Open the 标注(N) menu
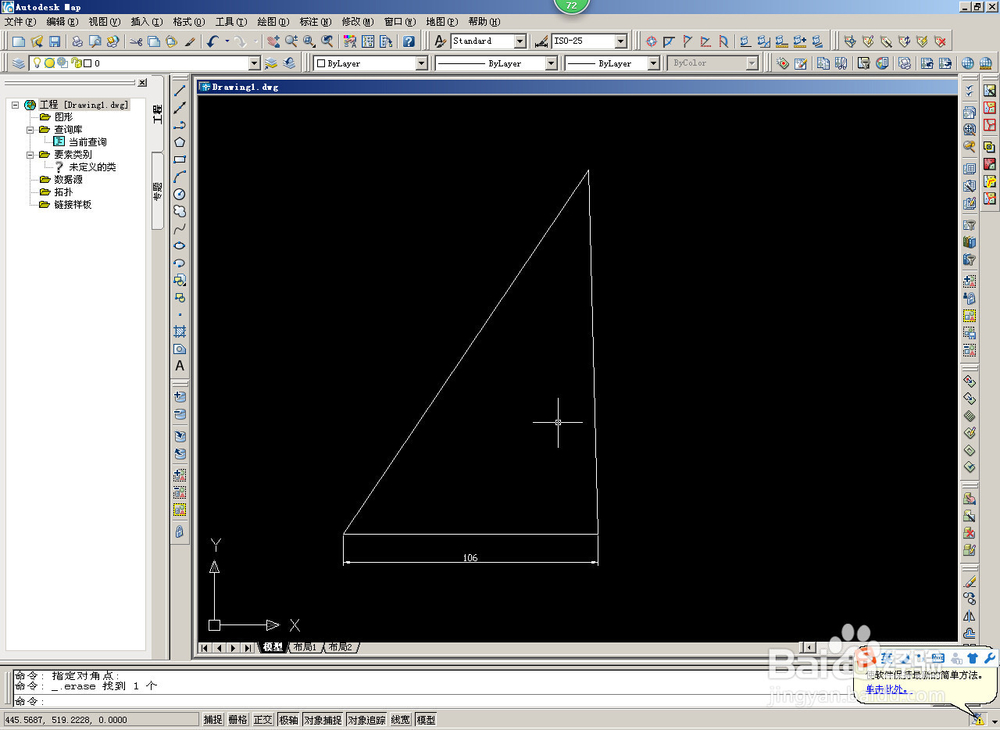Viewport: 1000px width, 730px height. point(316,22)
